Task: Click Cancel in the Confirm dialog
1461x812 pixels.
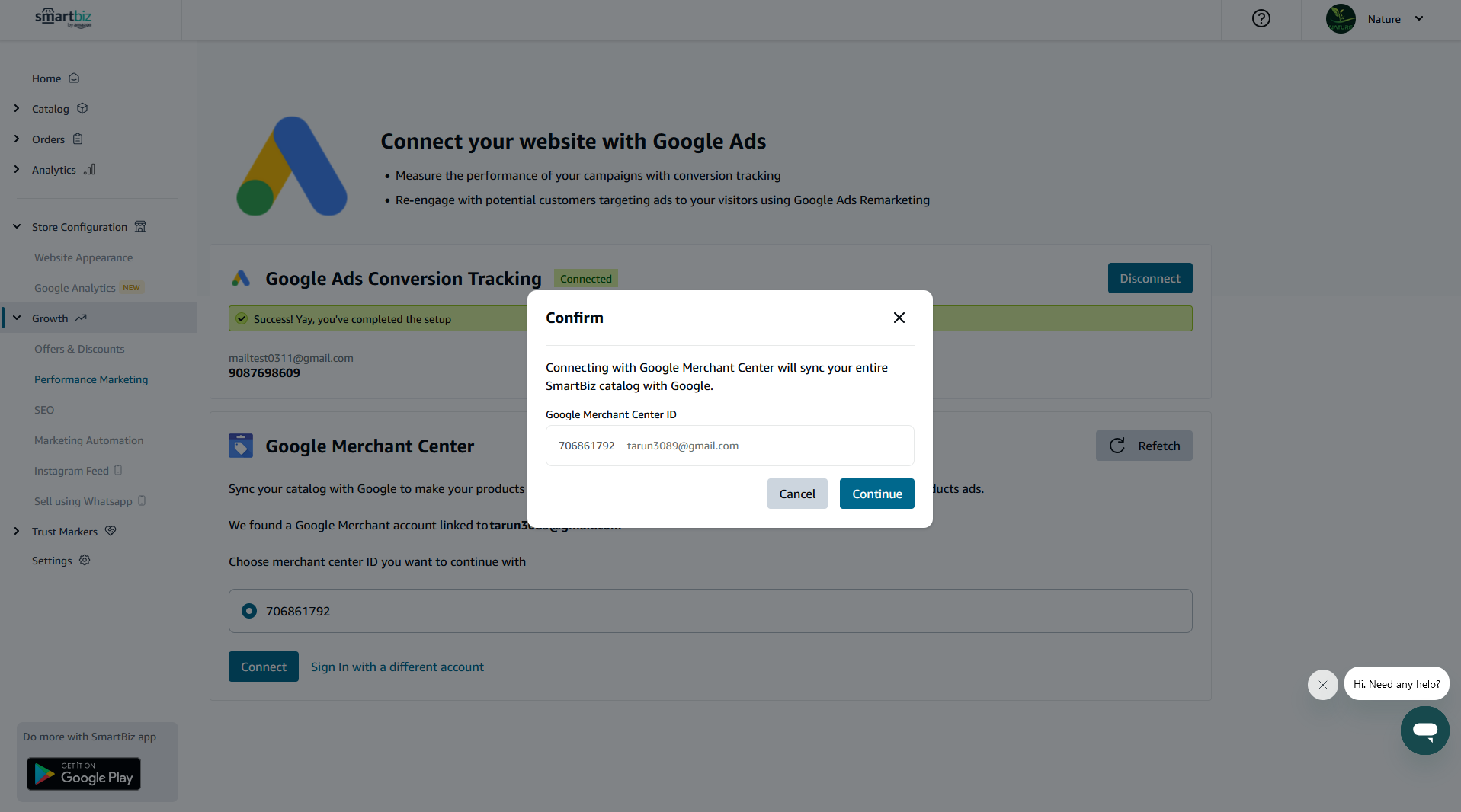Action: pyautogui.click(x=797, y=494)
